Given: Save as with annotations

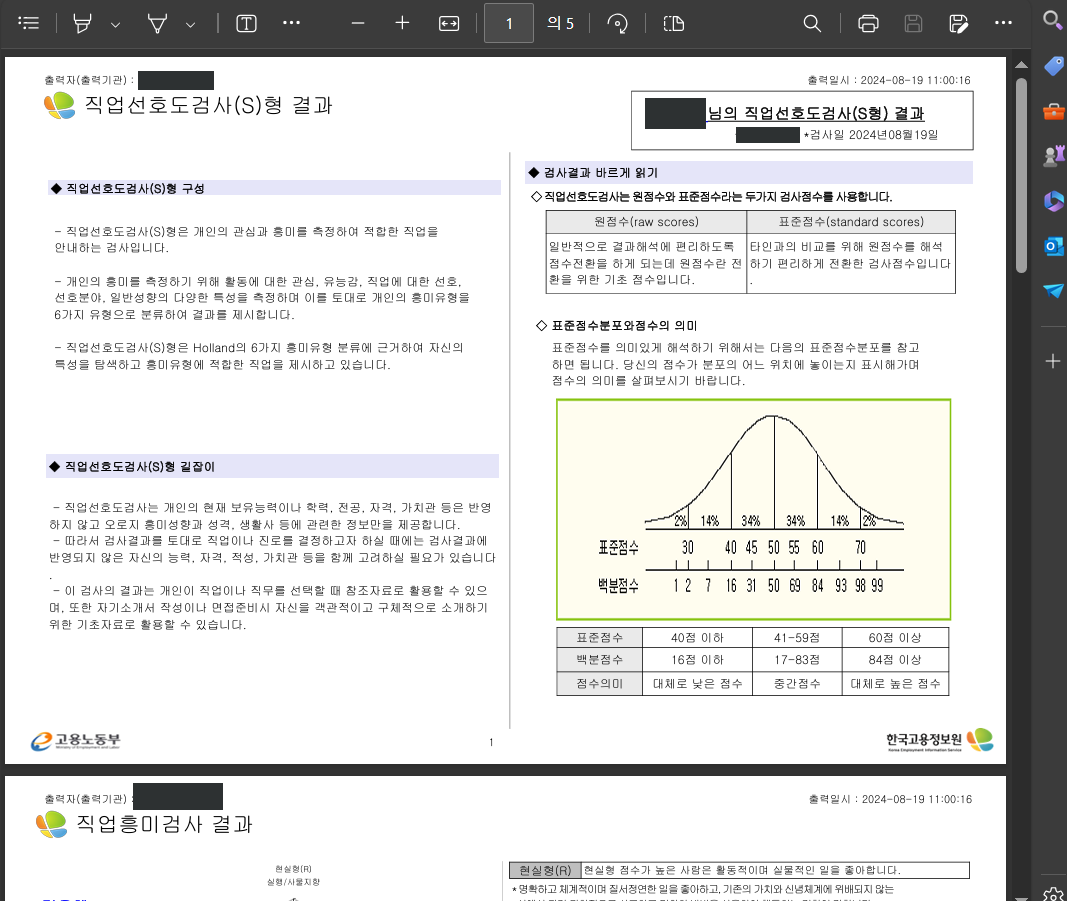Looking at the screenshot, I should point(958,23).
